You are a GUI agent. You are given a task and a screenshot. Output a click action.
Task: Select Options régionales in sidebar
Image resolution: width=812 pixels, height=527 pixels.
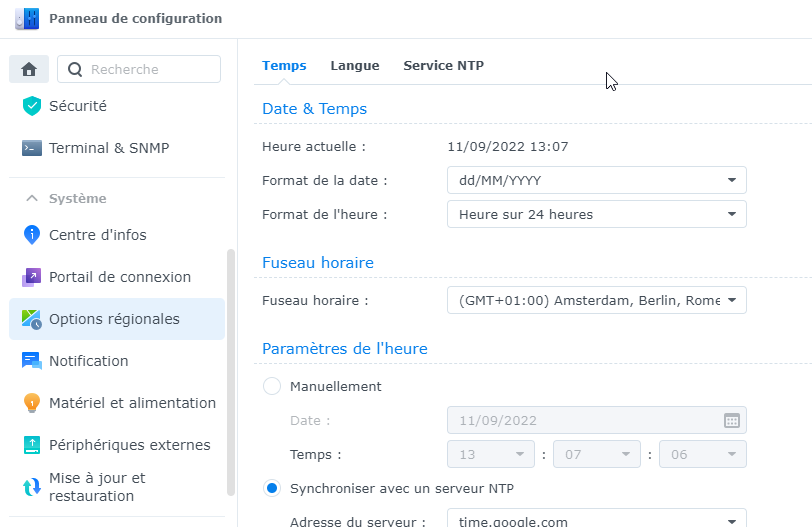point(117,319)
